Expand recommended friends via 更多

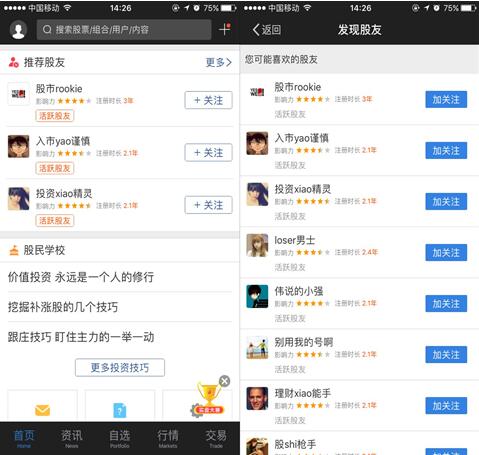pos(218,62)
